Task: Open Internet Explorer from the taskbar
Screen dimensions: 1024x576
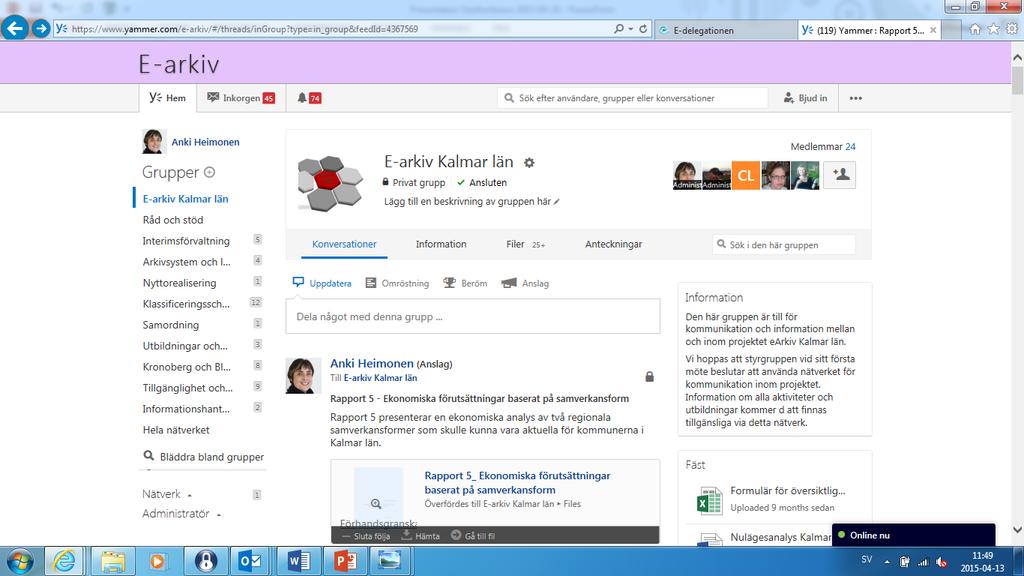Action: (64, 561)
